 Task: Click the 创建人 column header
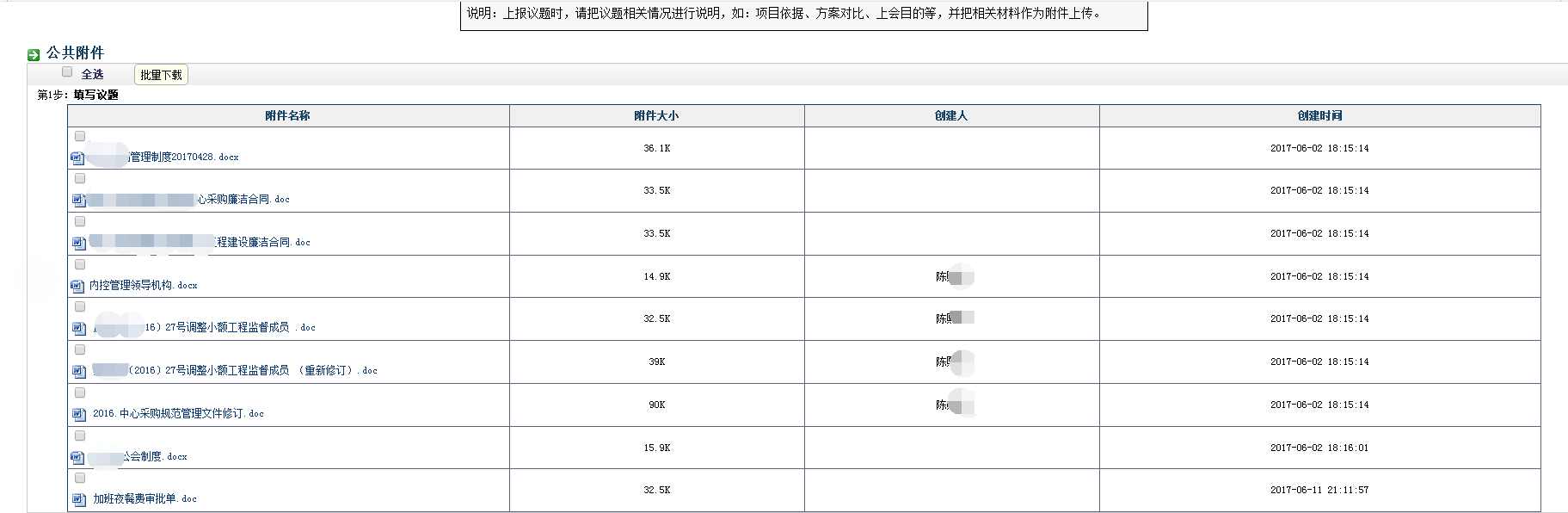[951, 115]
